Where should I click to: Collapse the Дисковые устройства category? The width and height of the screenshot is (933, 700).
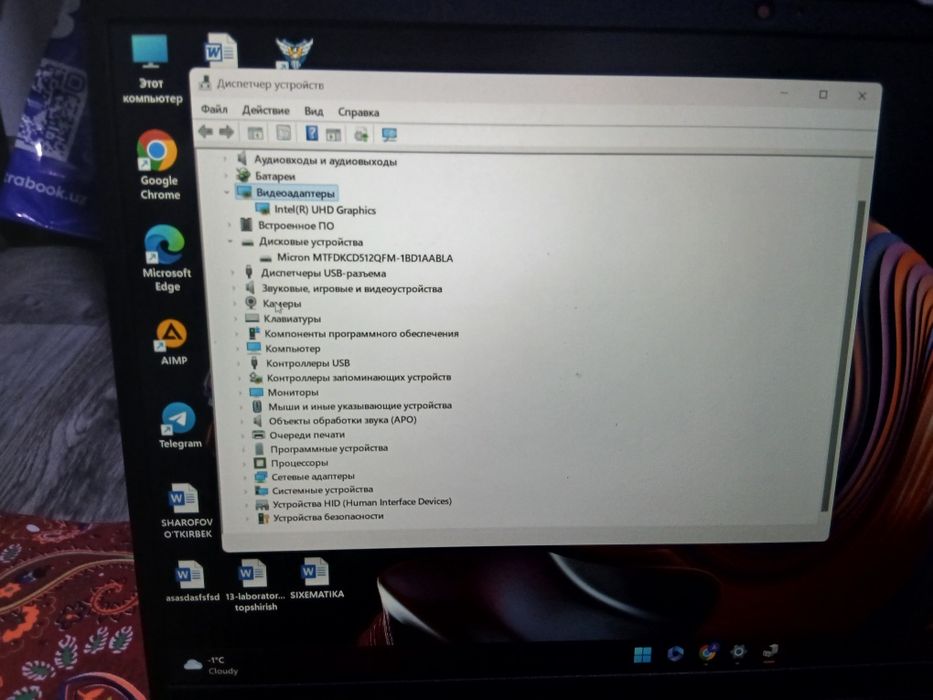(x=230, y=242)
